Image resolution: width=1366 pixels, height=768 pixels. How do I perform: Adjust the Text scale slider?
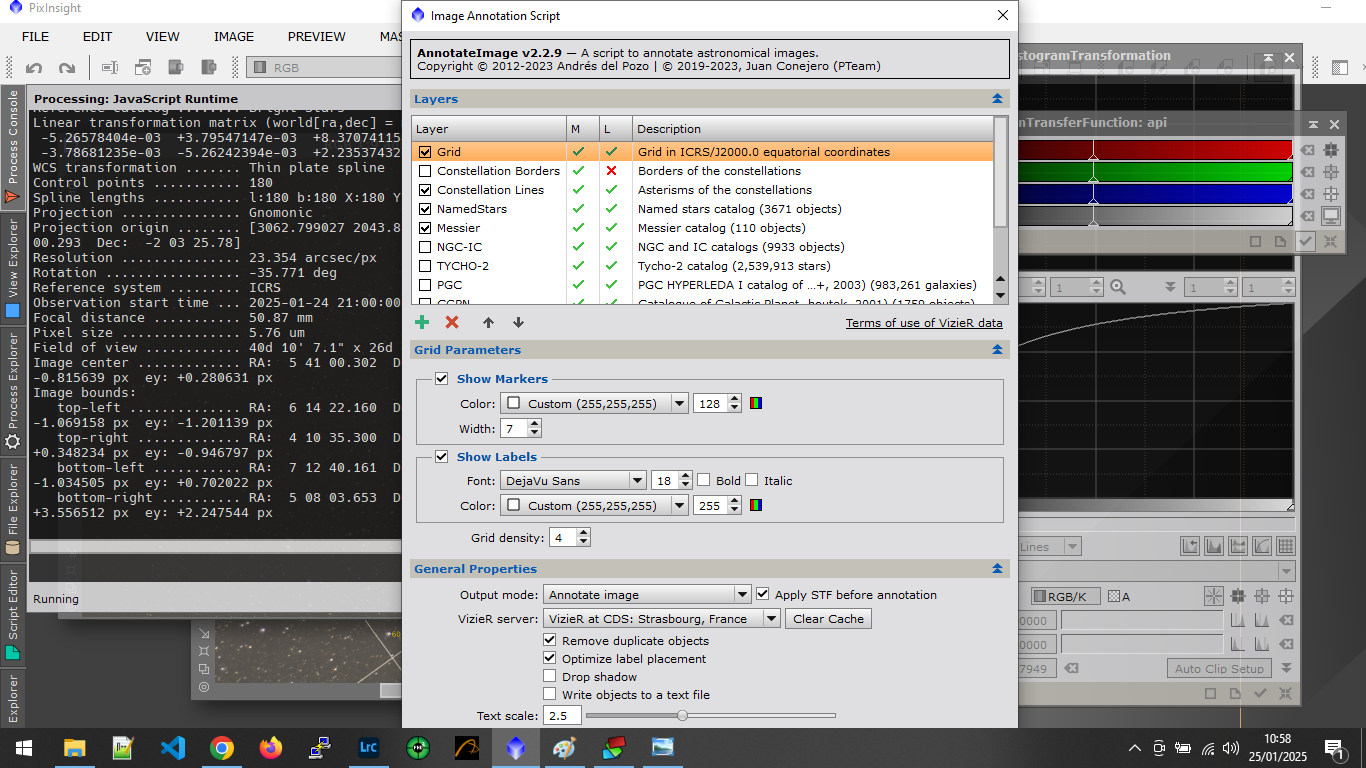[x=710, y=715]
